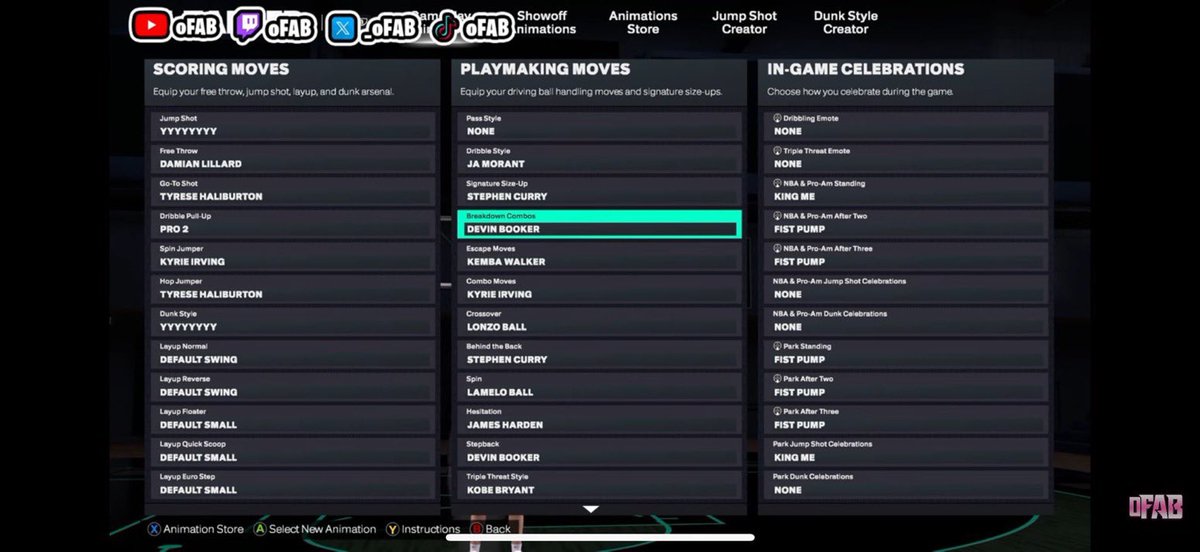This screenshot has height=552, width=1200.
Task: Open the Animations Store tab
Action: 643,22
